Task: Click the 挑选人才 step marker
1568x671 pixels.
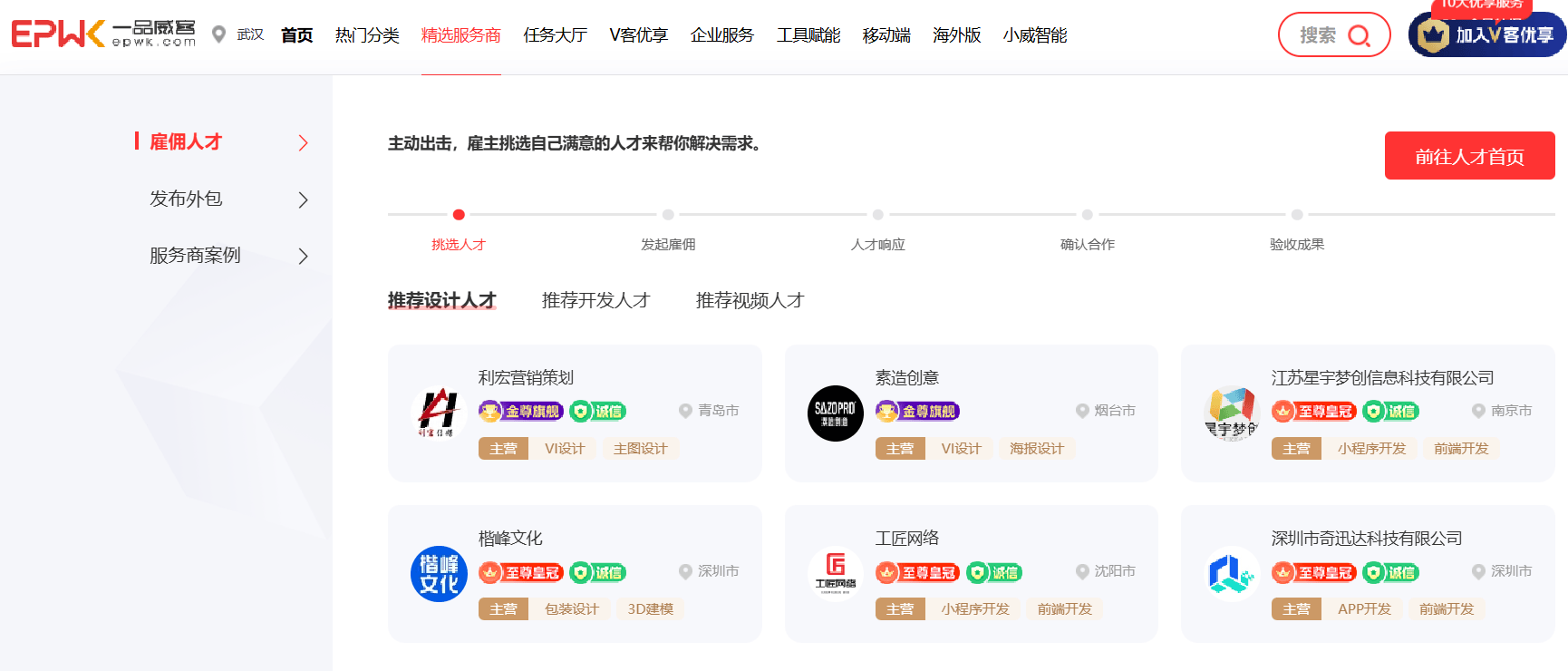Action: [x=459, y=215]
